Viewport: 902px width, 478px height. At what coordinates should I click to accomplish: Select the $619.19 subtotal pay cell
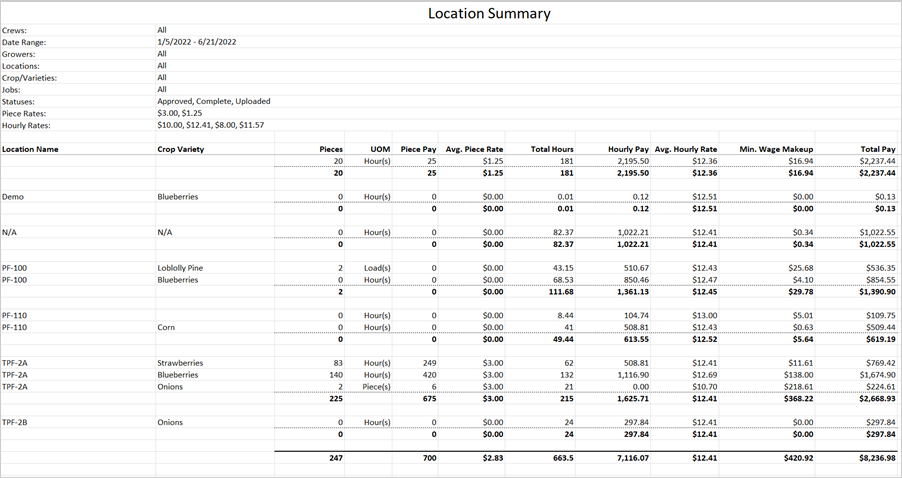[x=881, y=339]
